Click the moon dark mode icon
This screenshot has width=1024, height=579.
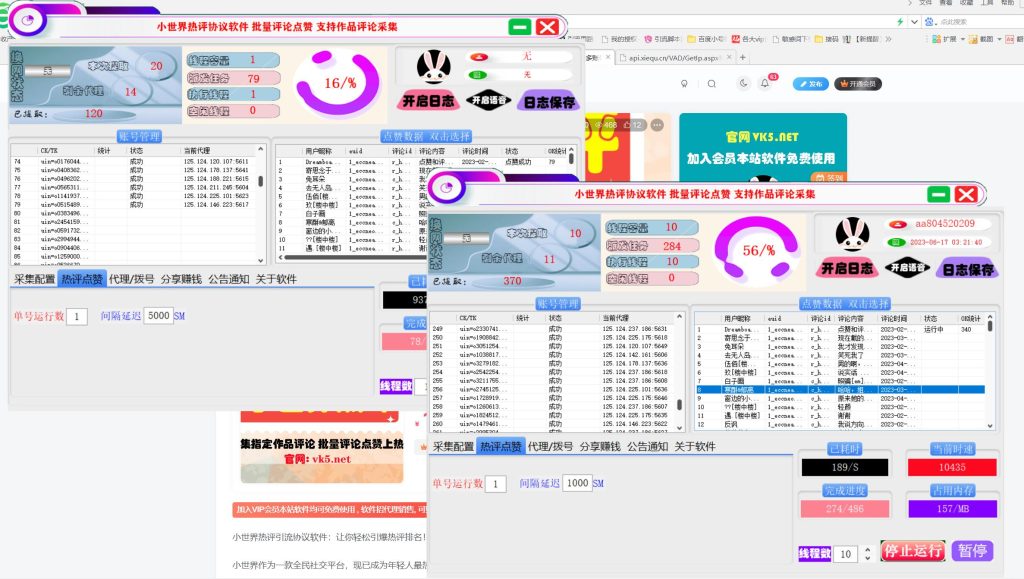(x=742, y=84)
